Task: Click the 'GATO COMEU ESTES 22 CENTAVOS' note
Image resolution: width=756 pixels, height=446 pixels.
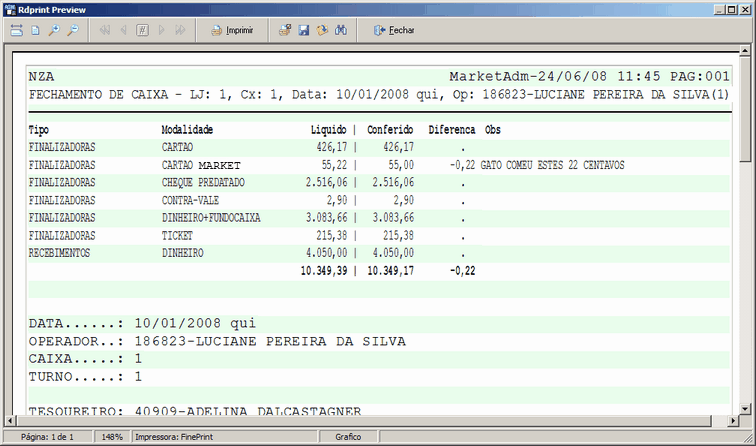Action: tap(553, 165)
